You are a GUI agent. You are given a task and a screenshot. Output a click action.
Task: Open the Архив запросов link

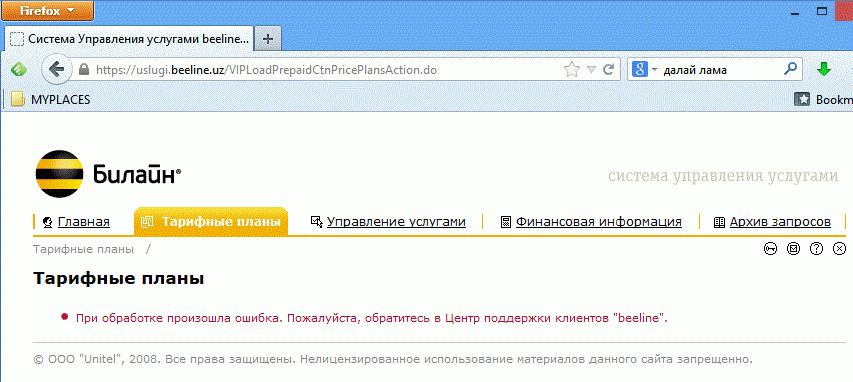click(x=780, y=221)
